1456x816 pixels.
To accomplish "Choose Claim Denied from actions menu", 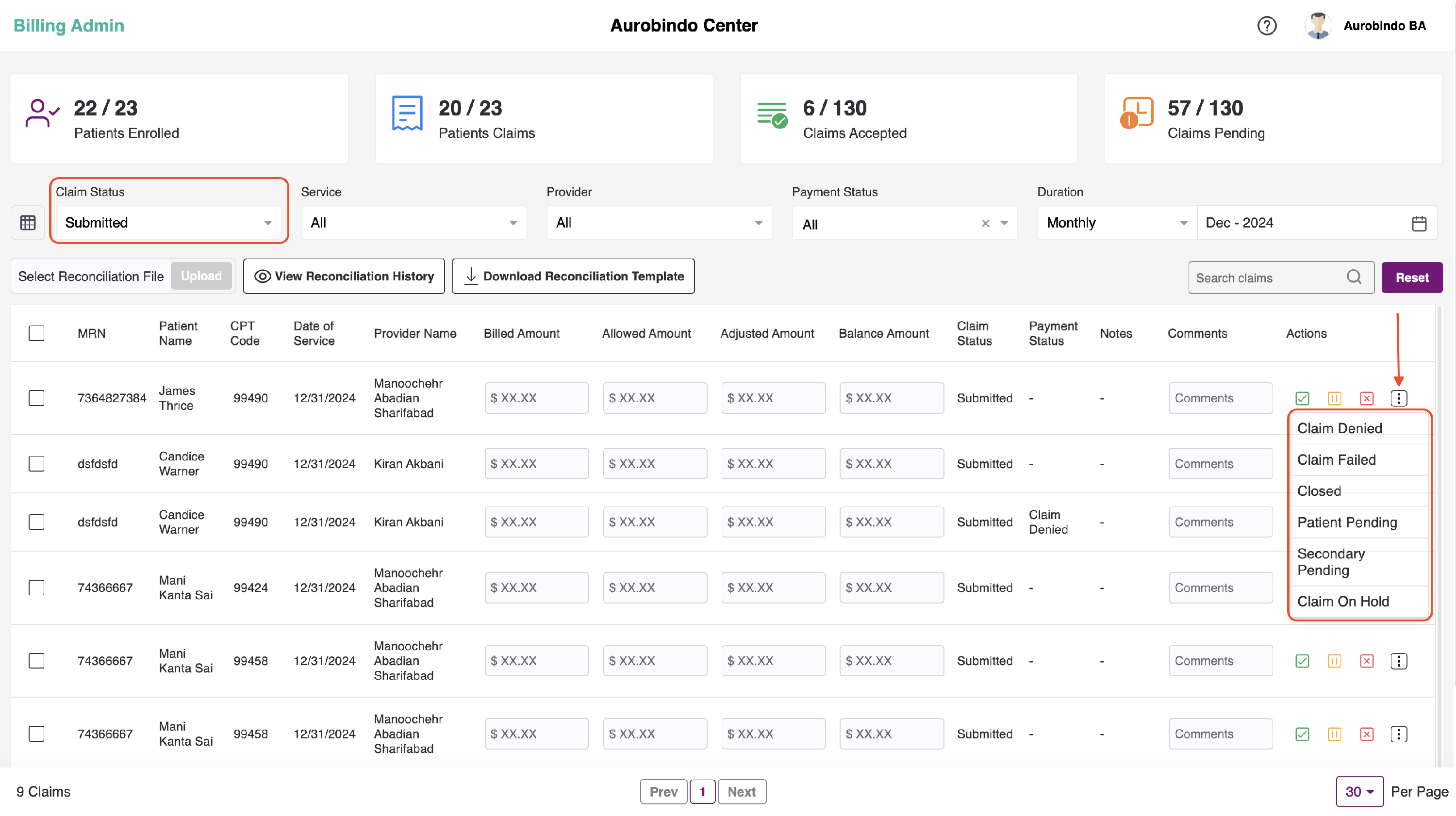I will tap(1339, 428).
